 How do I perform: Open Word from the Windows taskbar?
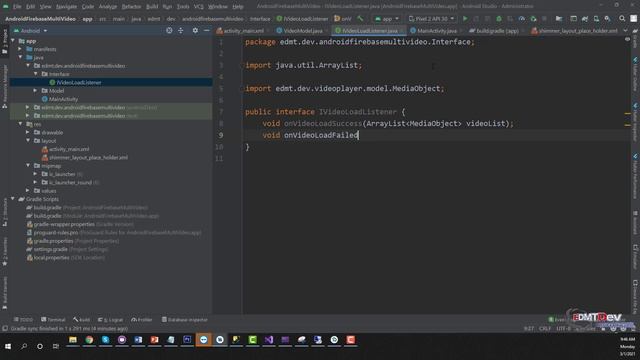[138, 340]
